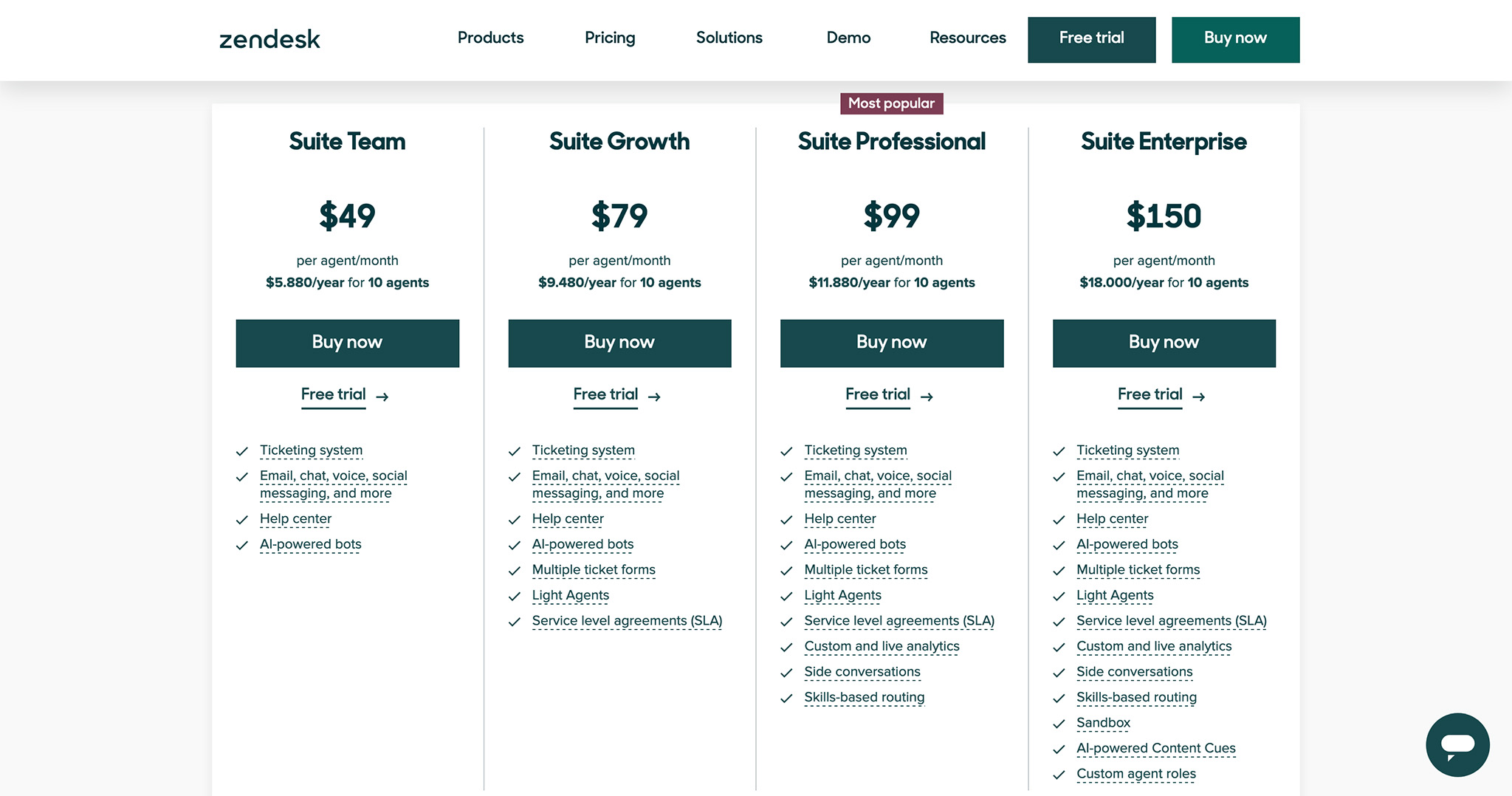Viewport: 1512px width, 796px height.
Task: Open the Products menu
Action: click(489, 38)
